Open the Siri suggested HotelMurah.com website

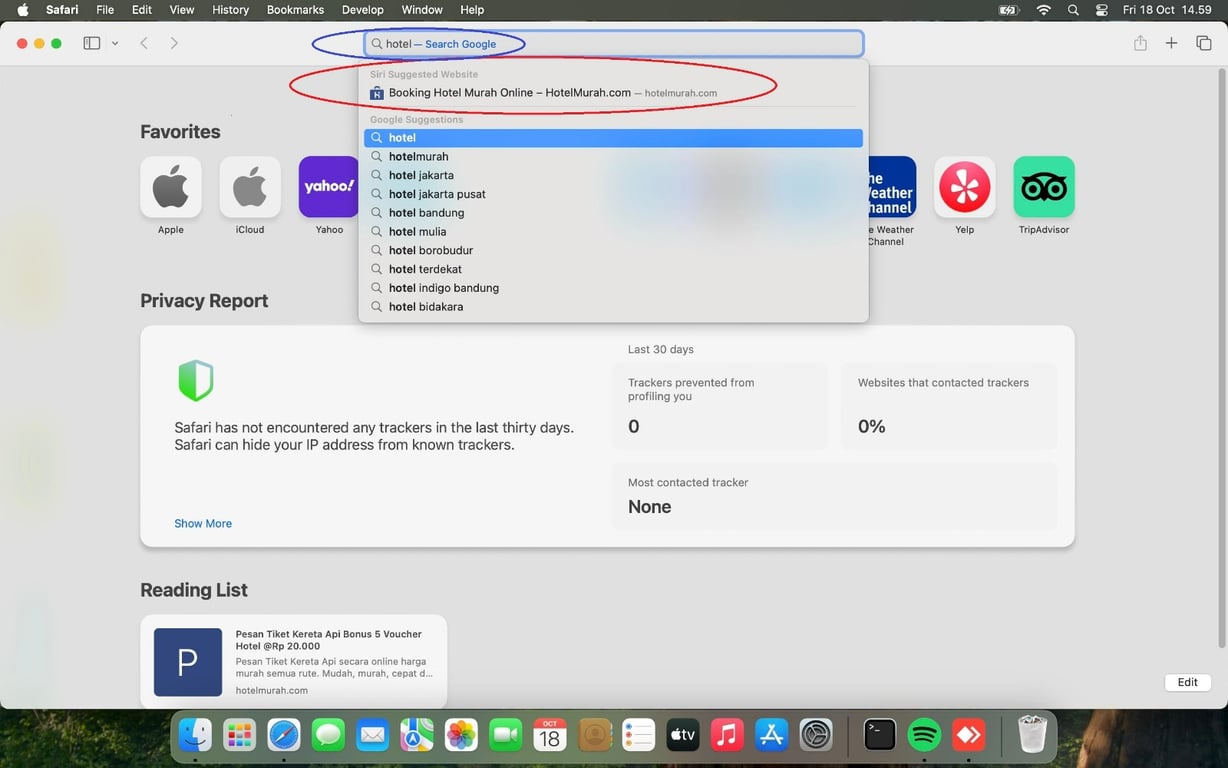(x=613, y=93)
